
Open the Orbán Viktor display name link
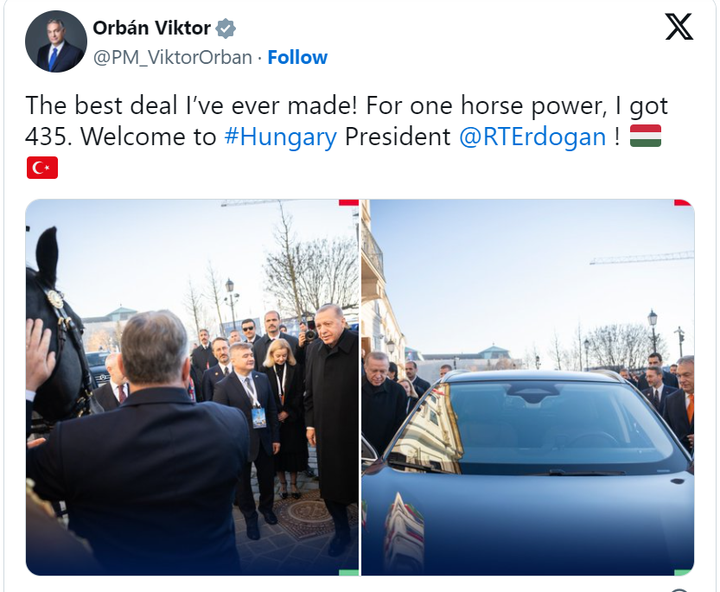[153, 28]
